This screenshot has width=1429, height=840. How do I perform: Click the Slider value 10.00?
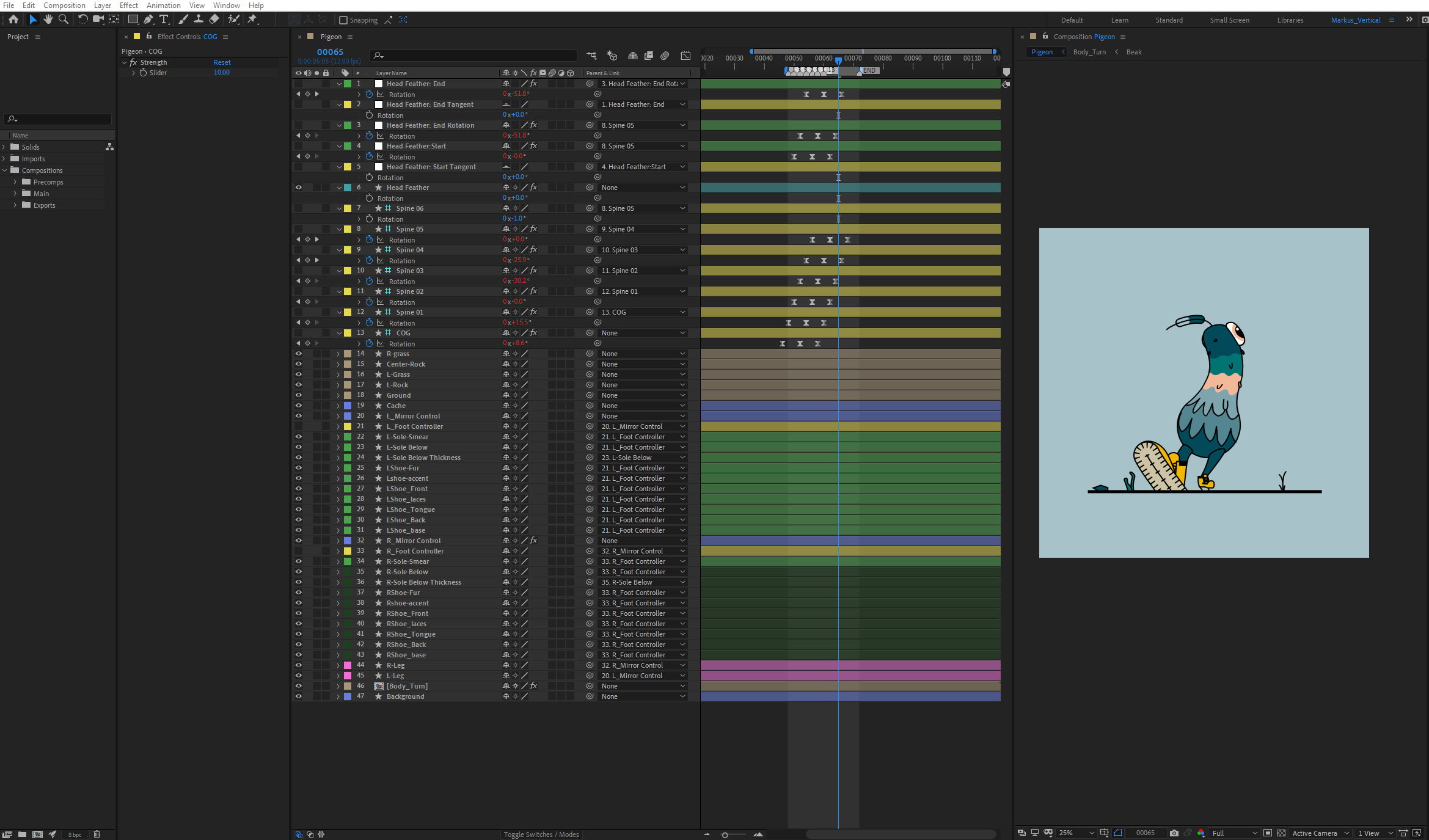[221, 72]
